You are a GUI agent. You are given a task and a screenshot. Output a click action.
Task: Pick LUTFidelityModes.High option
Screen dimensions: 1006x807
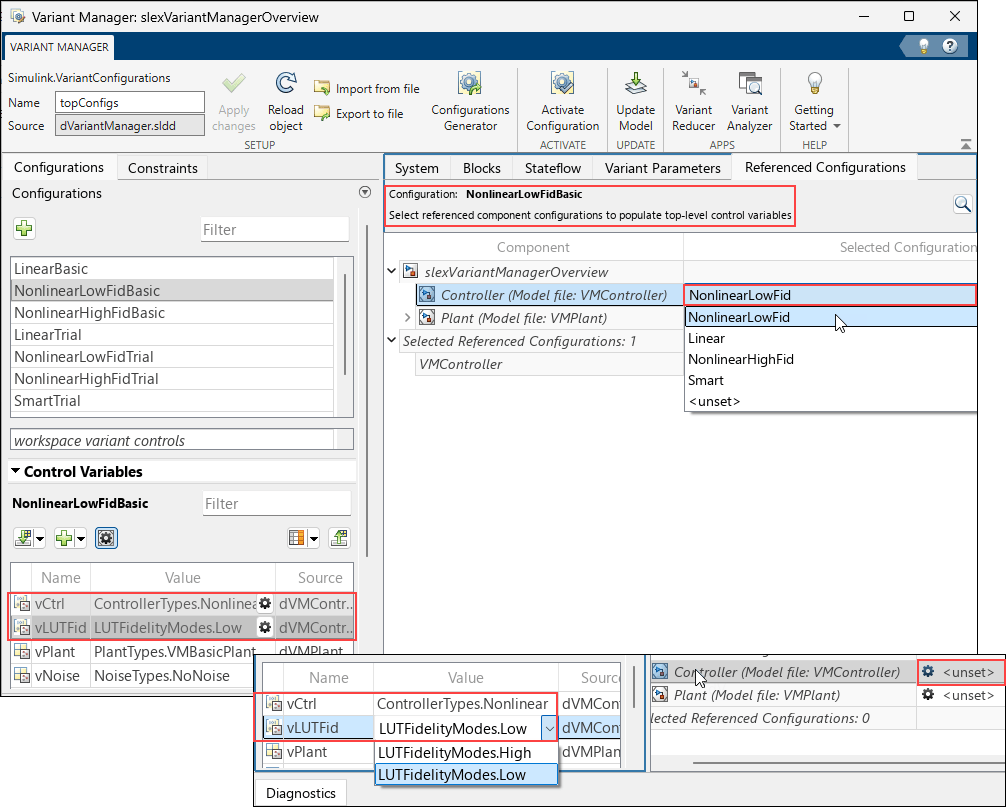pos(466,752)
